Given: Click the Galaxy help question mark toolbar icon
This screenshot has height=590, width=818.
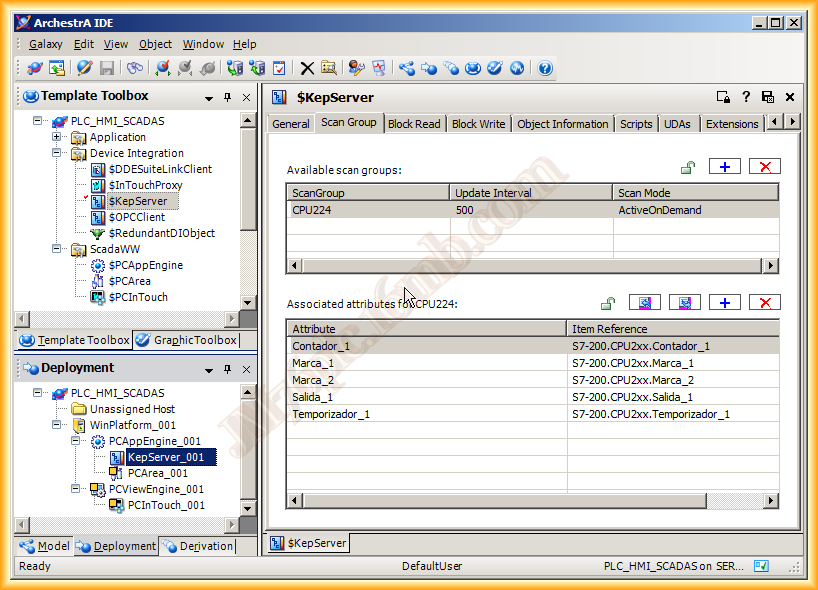Looking at the screenshot, I should [x=545, y=68].
